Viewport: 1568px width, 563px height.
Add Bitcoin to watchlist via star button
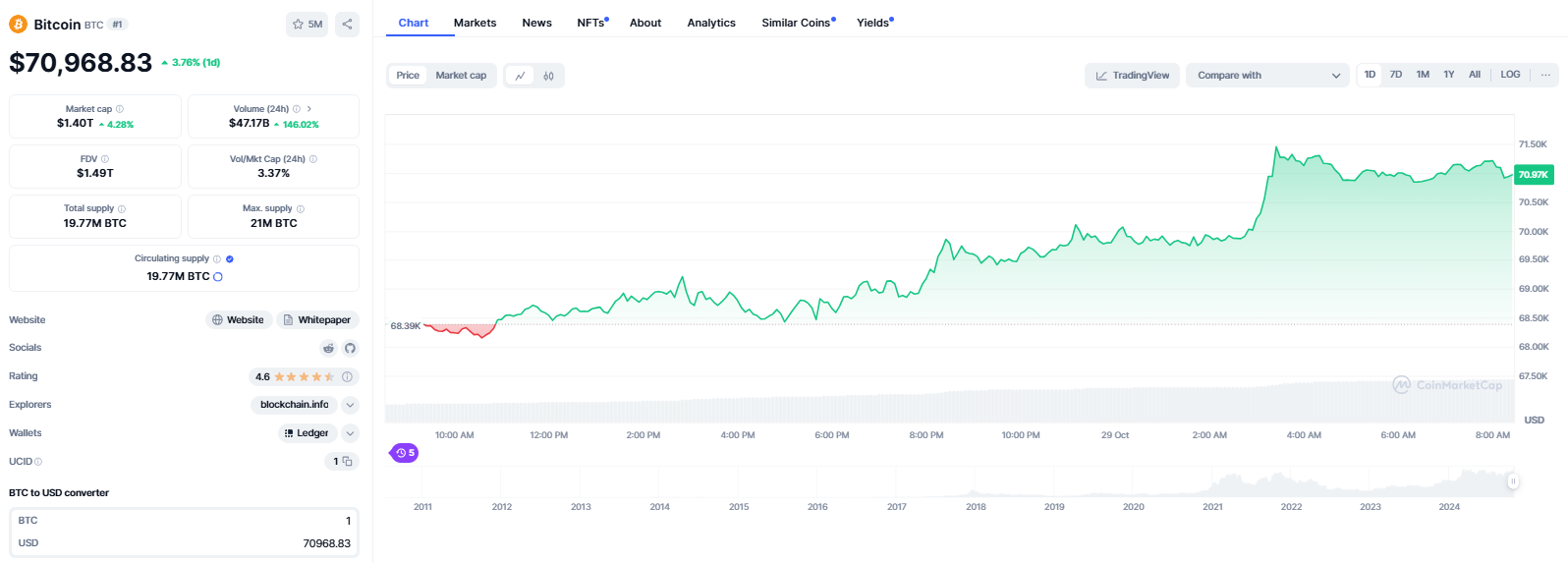[x=307, y=25]
